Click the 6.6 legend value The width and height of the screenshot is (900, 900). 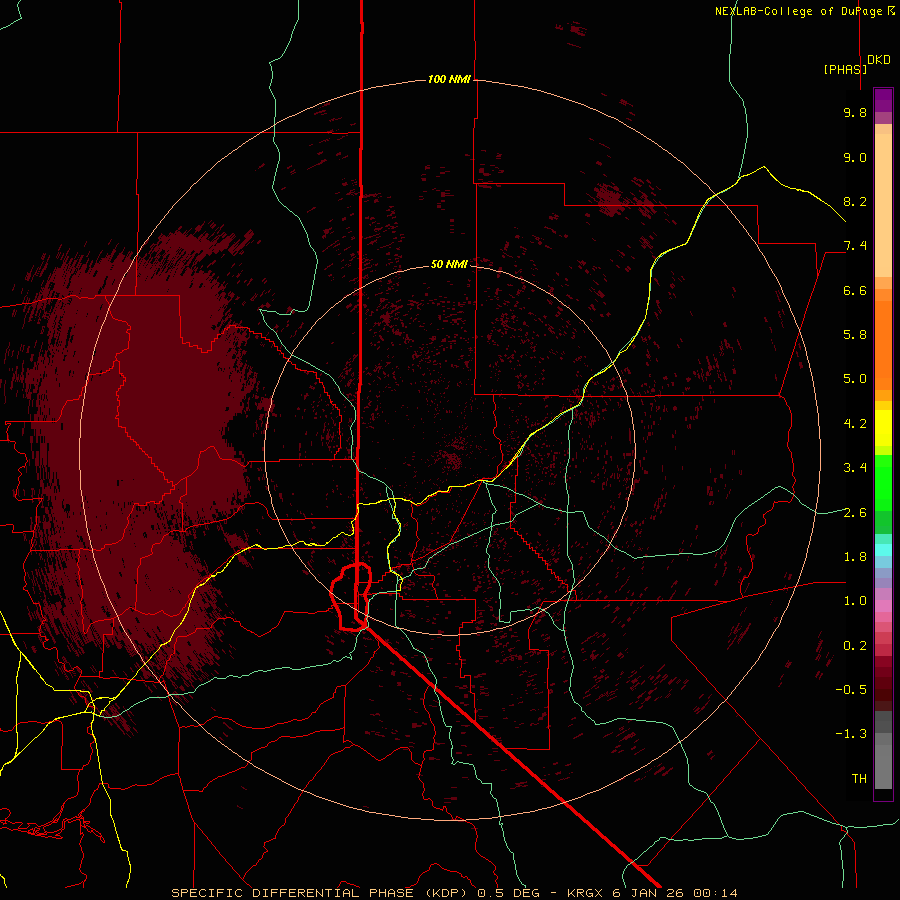pos(855,290)
